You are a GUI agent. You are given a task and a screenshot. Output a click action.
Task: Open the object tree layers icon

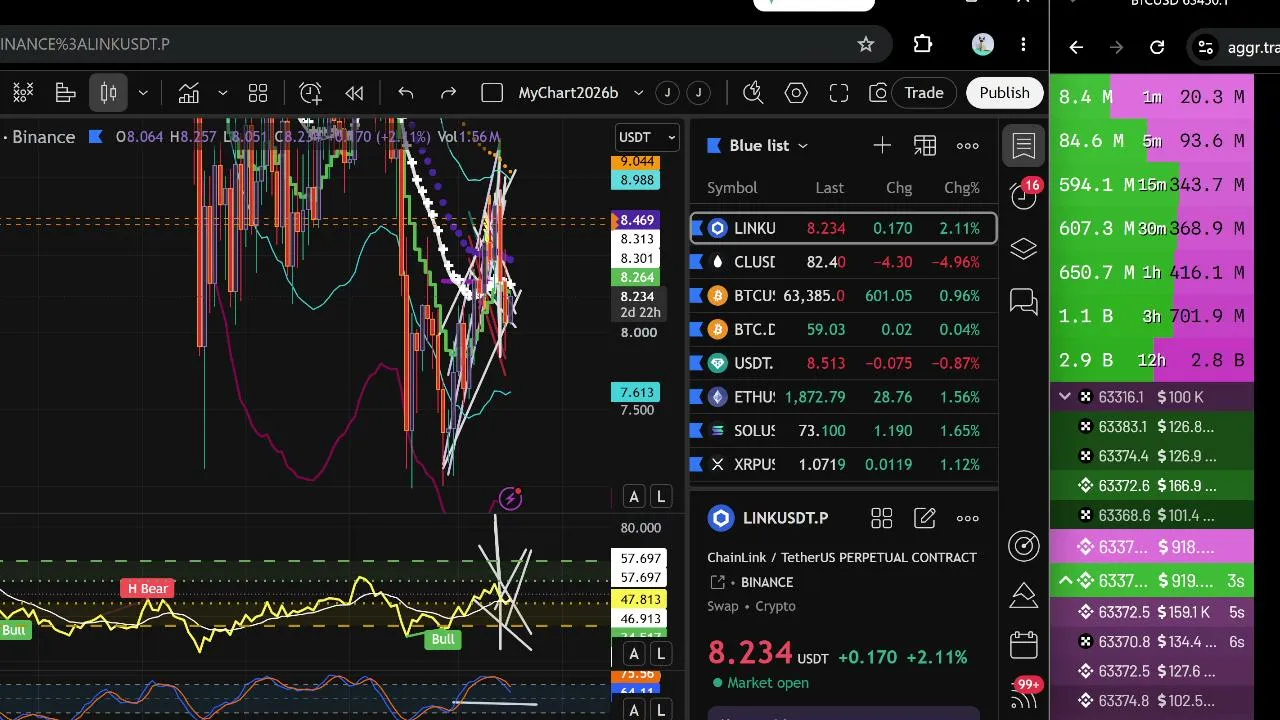click(1024, 249)
